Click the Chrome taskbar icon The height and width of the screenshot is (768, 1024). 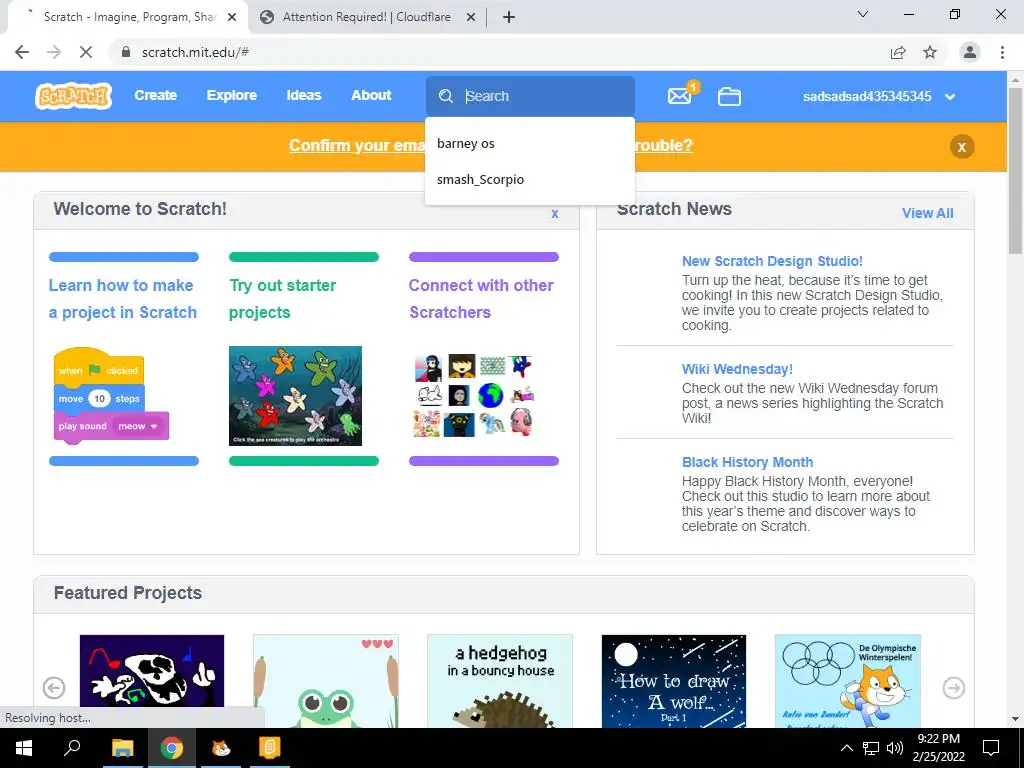171,748
